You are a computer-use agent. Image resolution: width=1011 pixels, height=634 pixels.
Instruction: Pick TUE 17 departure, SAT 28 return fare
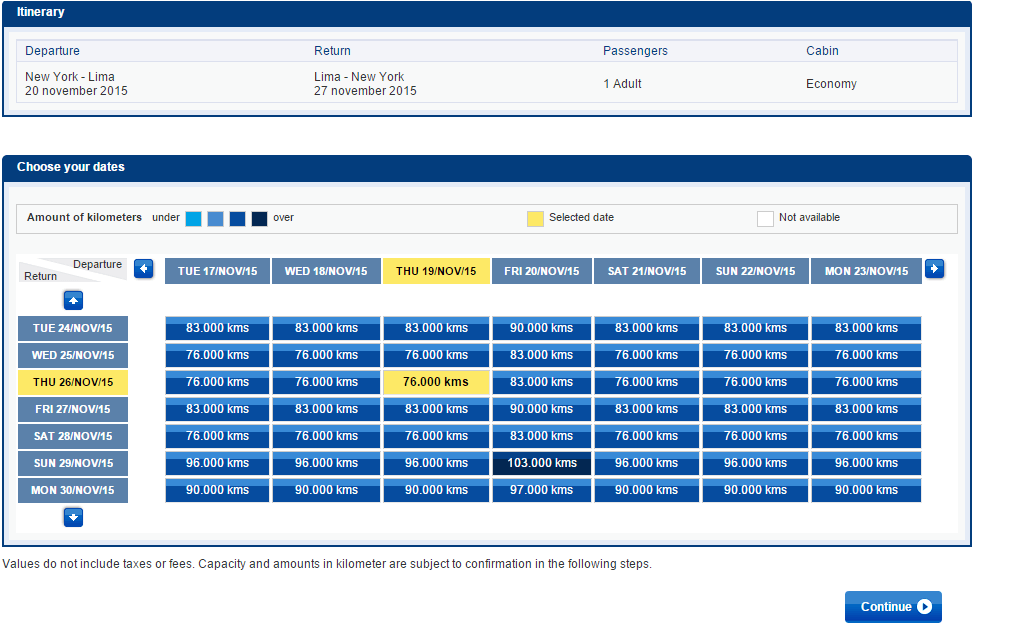coord(217,437)
